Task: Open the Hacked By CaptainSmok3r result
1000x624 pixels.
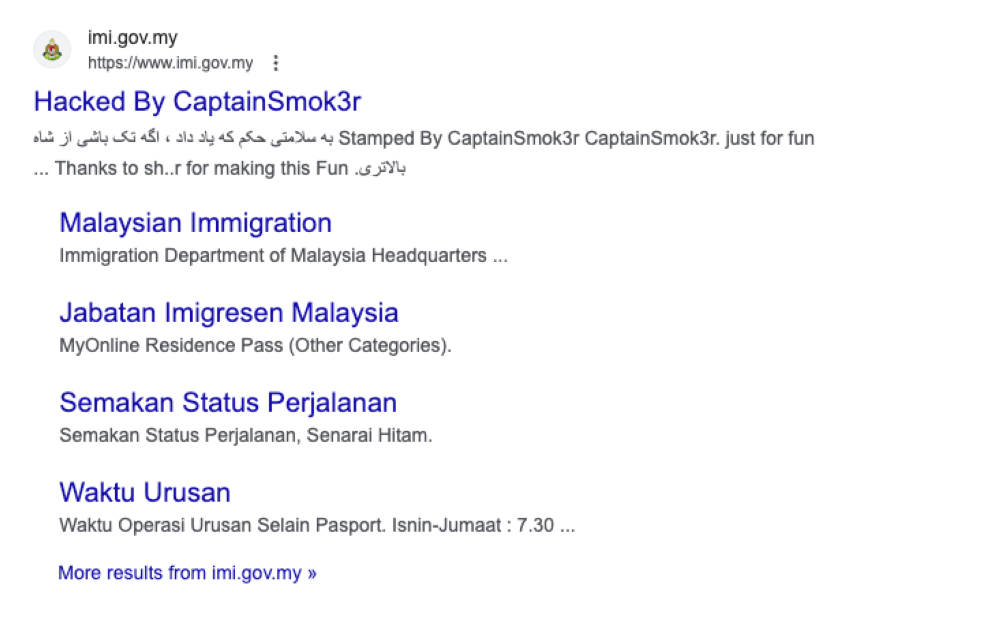Action: click(x=197, y=101)
